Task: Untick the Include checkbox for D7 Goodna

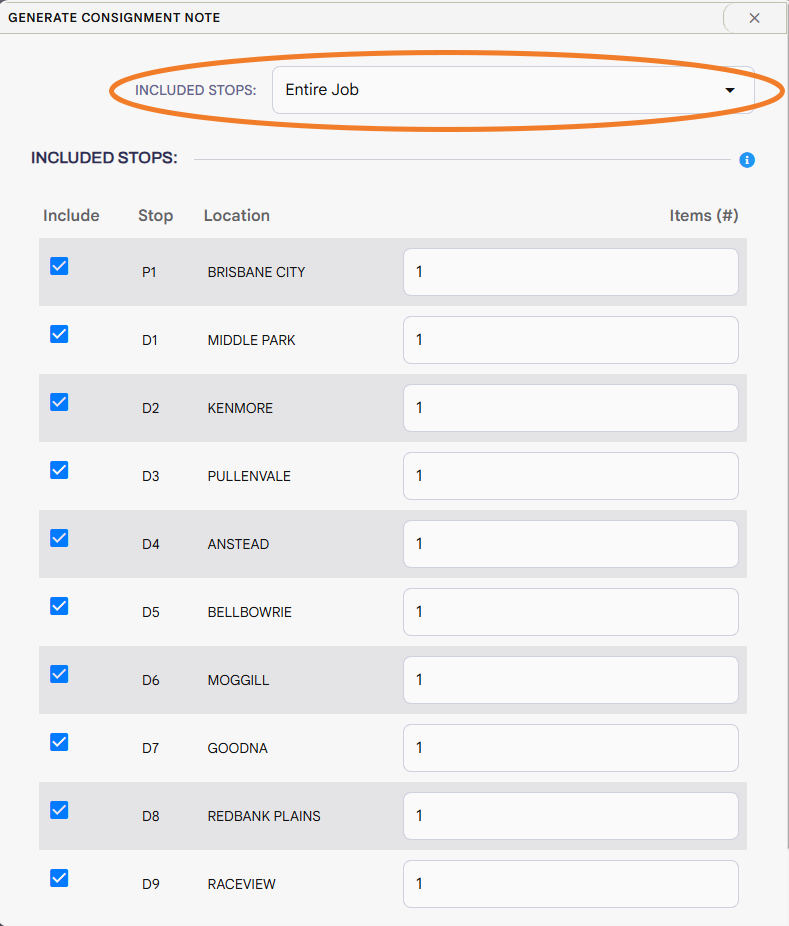Action: (59, 742)
